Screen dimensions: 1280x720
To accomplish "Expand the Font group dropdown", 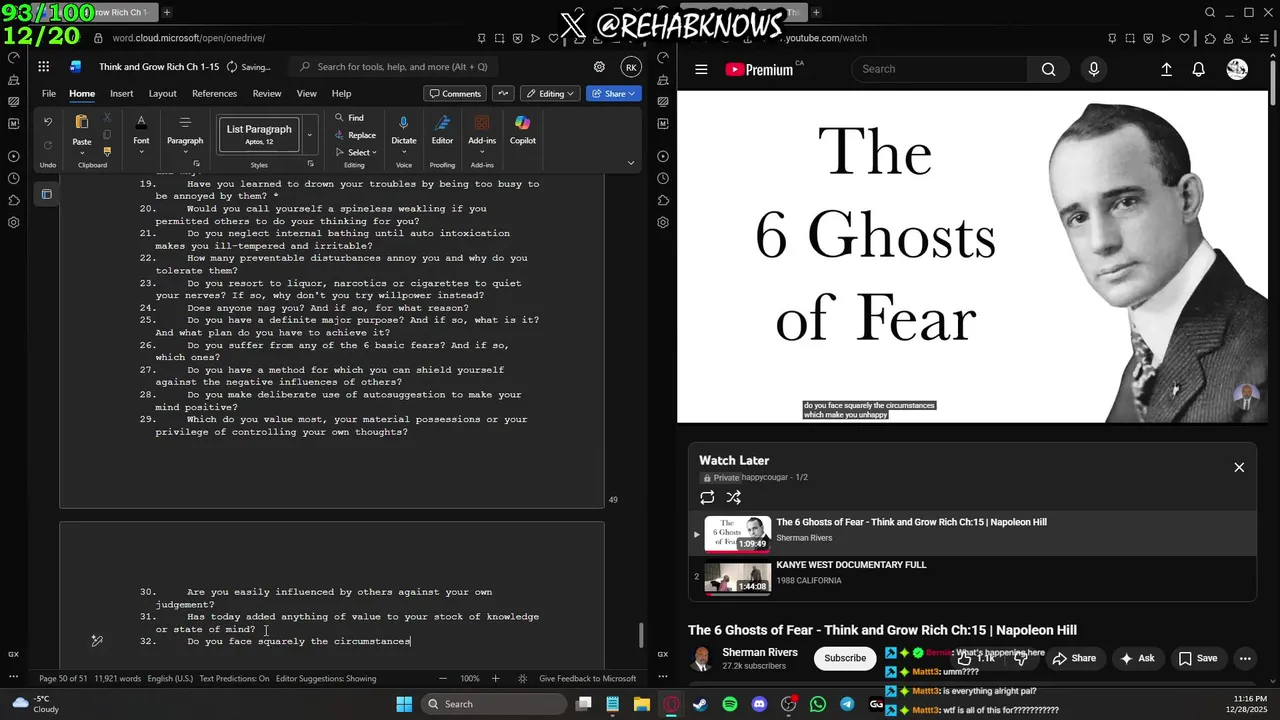I will tap(141, 152).
